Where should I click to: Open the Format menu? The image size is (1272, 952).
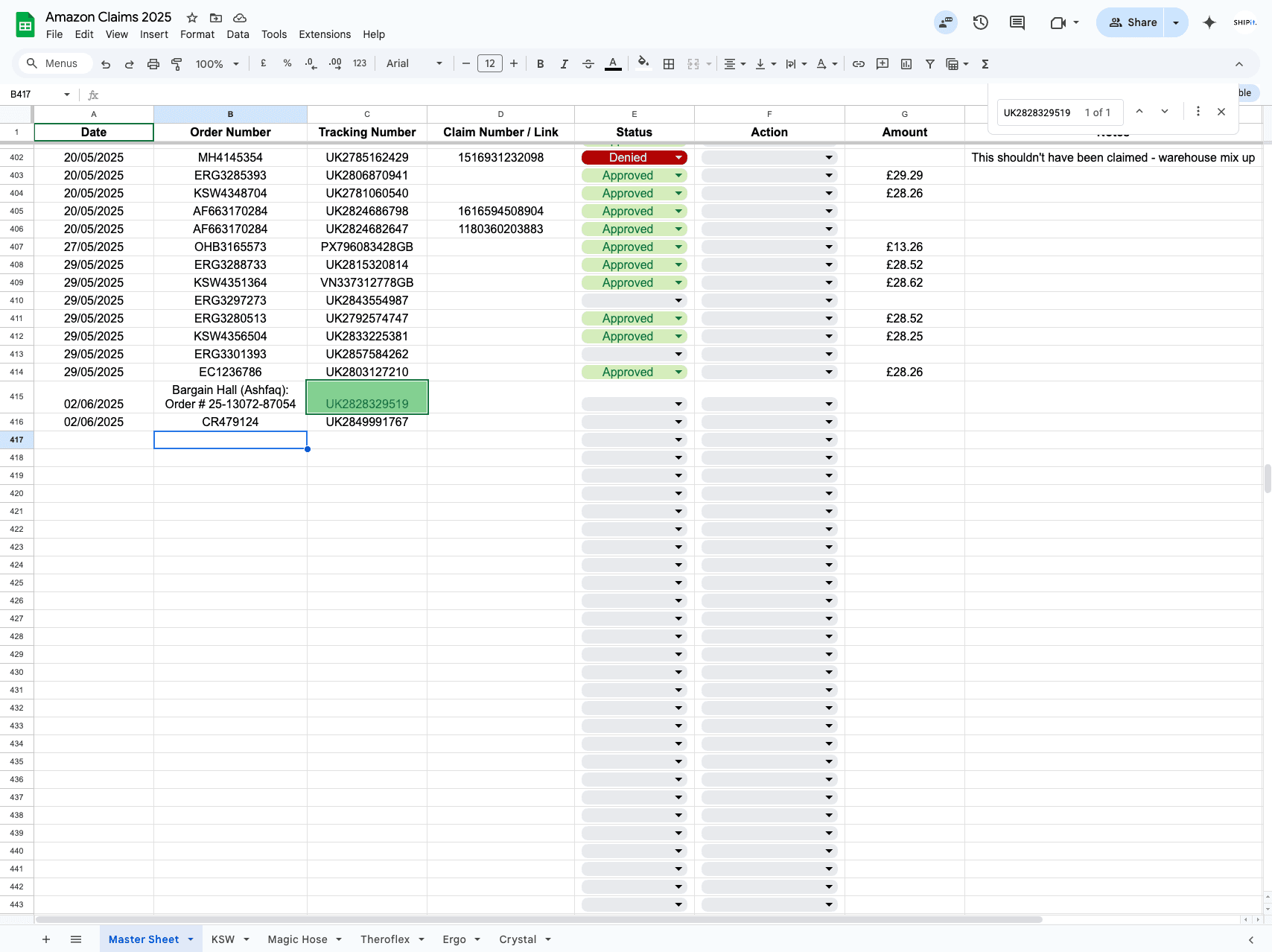tap(197, 34)
